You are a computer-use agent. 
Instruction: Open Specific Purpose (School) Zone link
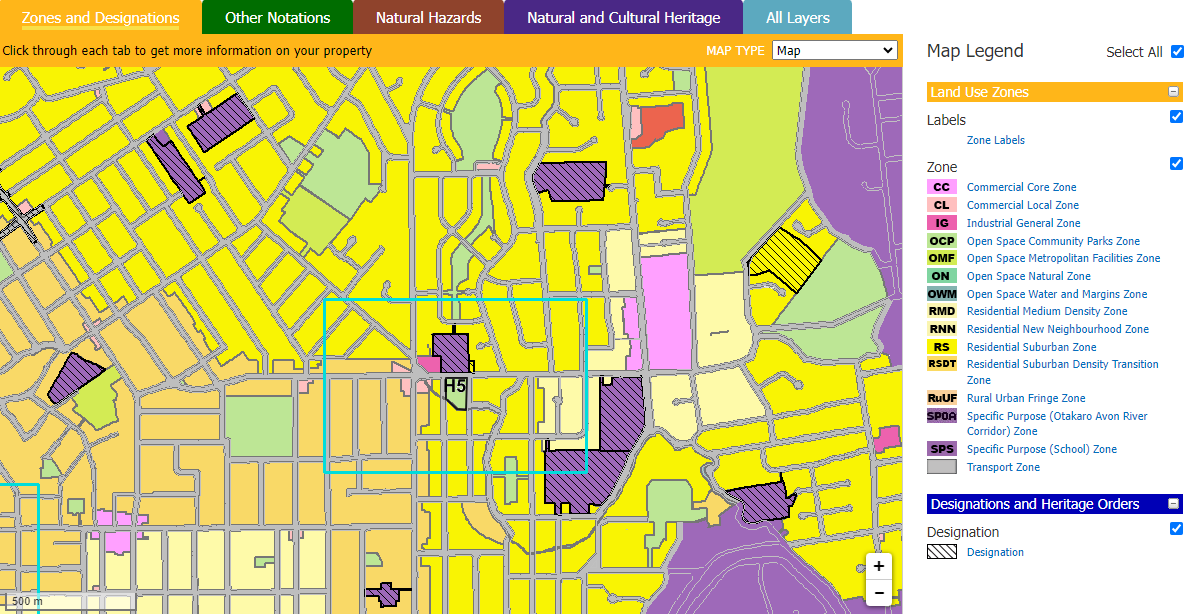point(1042,449)
